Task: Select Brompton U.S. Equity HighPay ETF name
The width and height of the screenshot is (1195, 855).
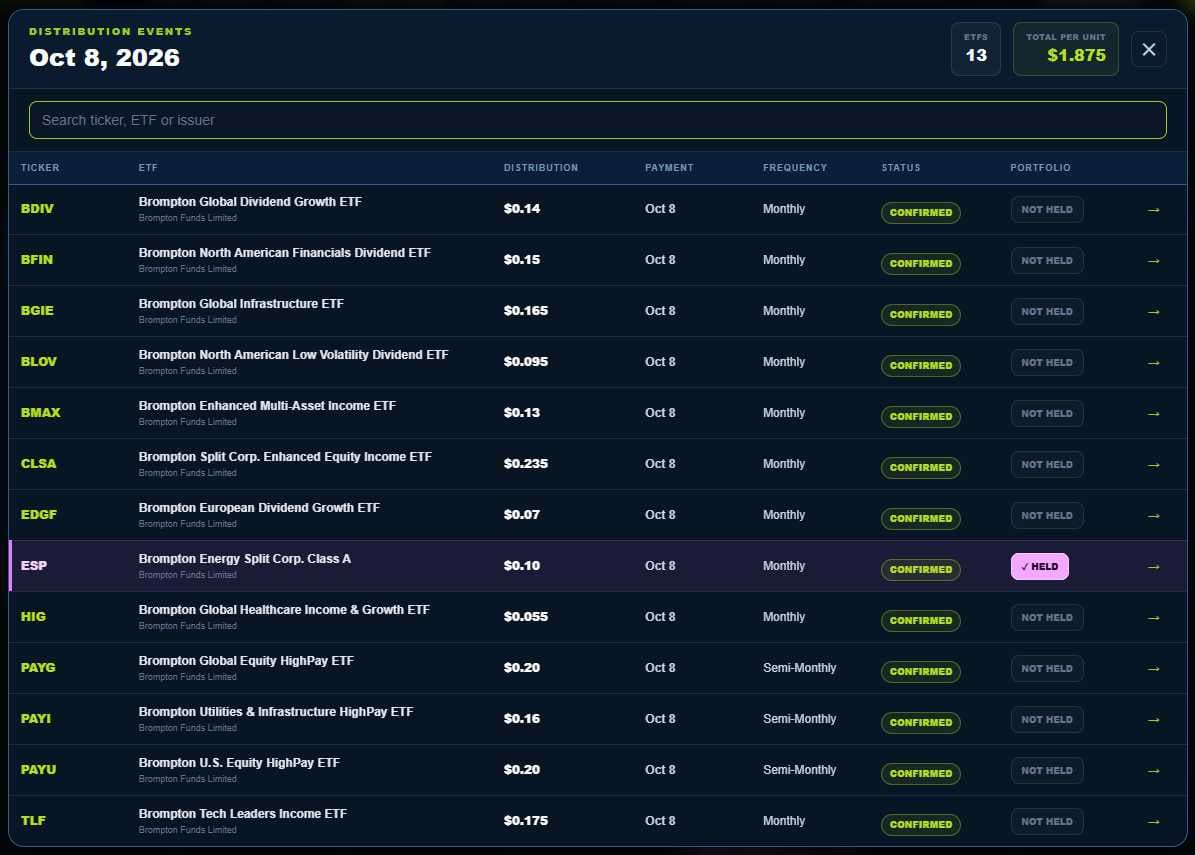Action: [239, 763]
